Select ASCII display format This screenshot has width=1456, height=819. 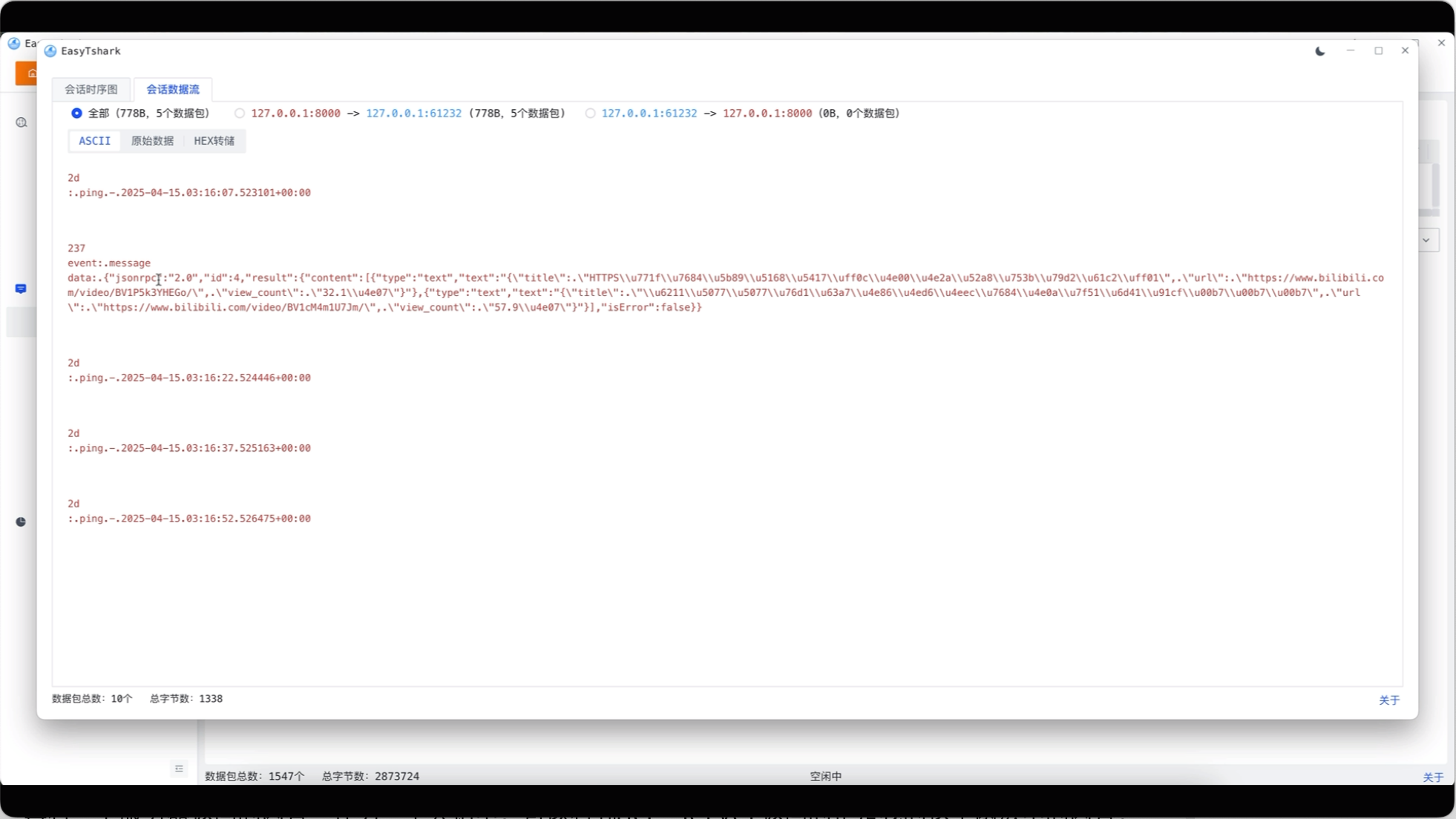(x=94, y=141)
